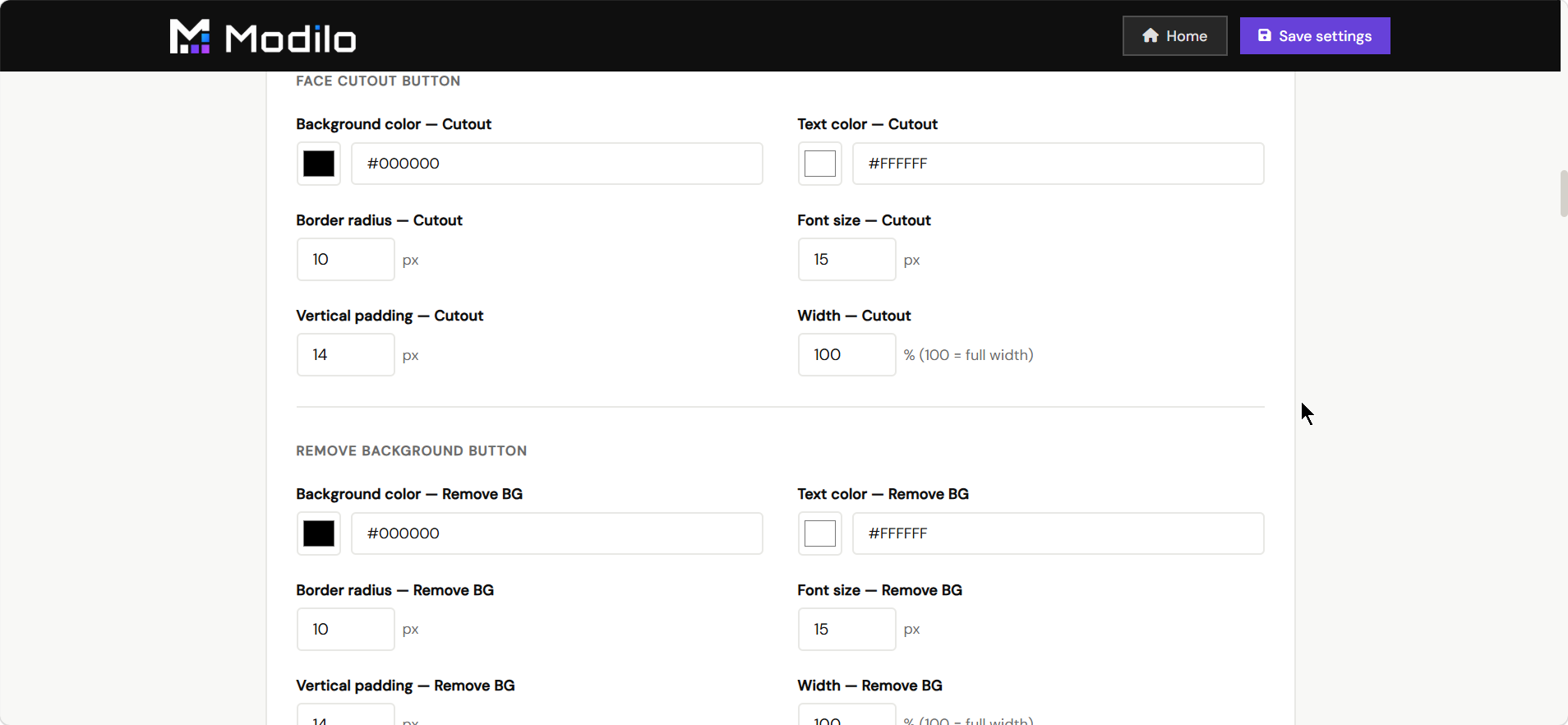
Task: Select the Border radius — Remove BG input
Action: [x=346, y=630]
